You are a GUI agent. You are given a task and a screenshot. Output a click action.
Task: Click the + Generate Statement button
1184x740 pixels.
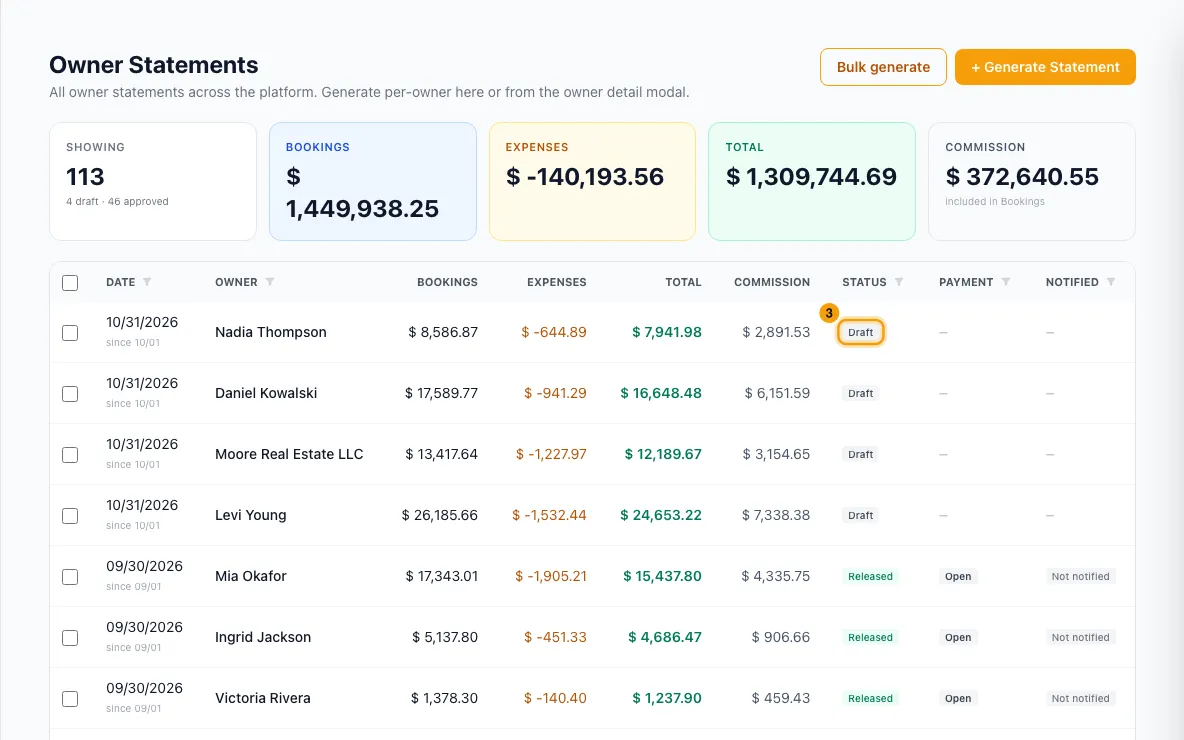(x=1045, y=67)
